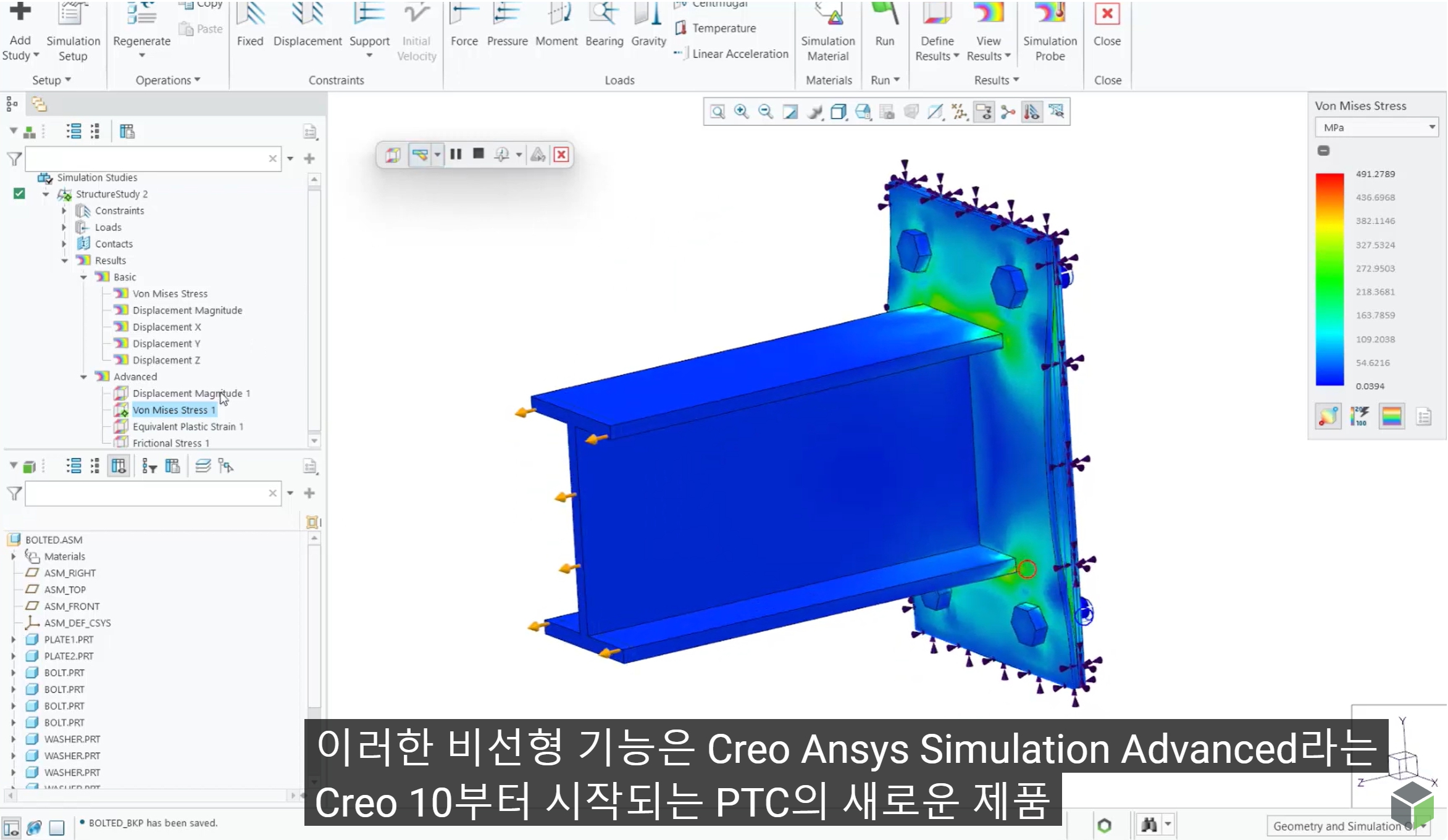Click the legend report sheet icon
This screenshot has height=840, width=1448.
coord(1424,417)
